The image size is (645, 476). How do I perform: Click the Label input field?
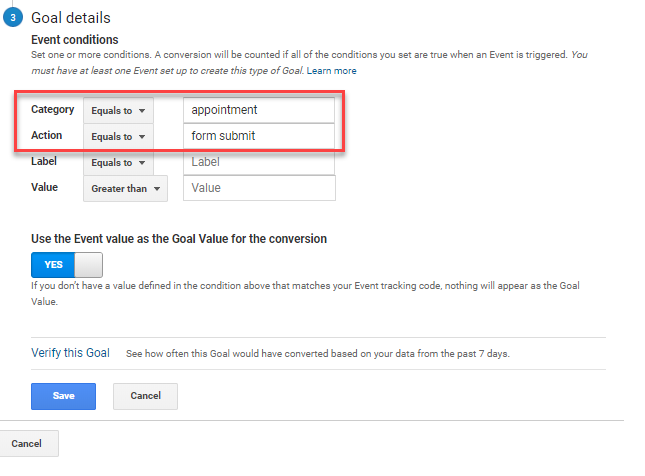click(x=259, y=162)
